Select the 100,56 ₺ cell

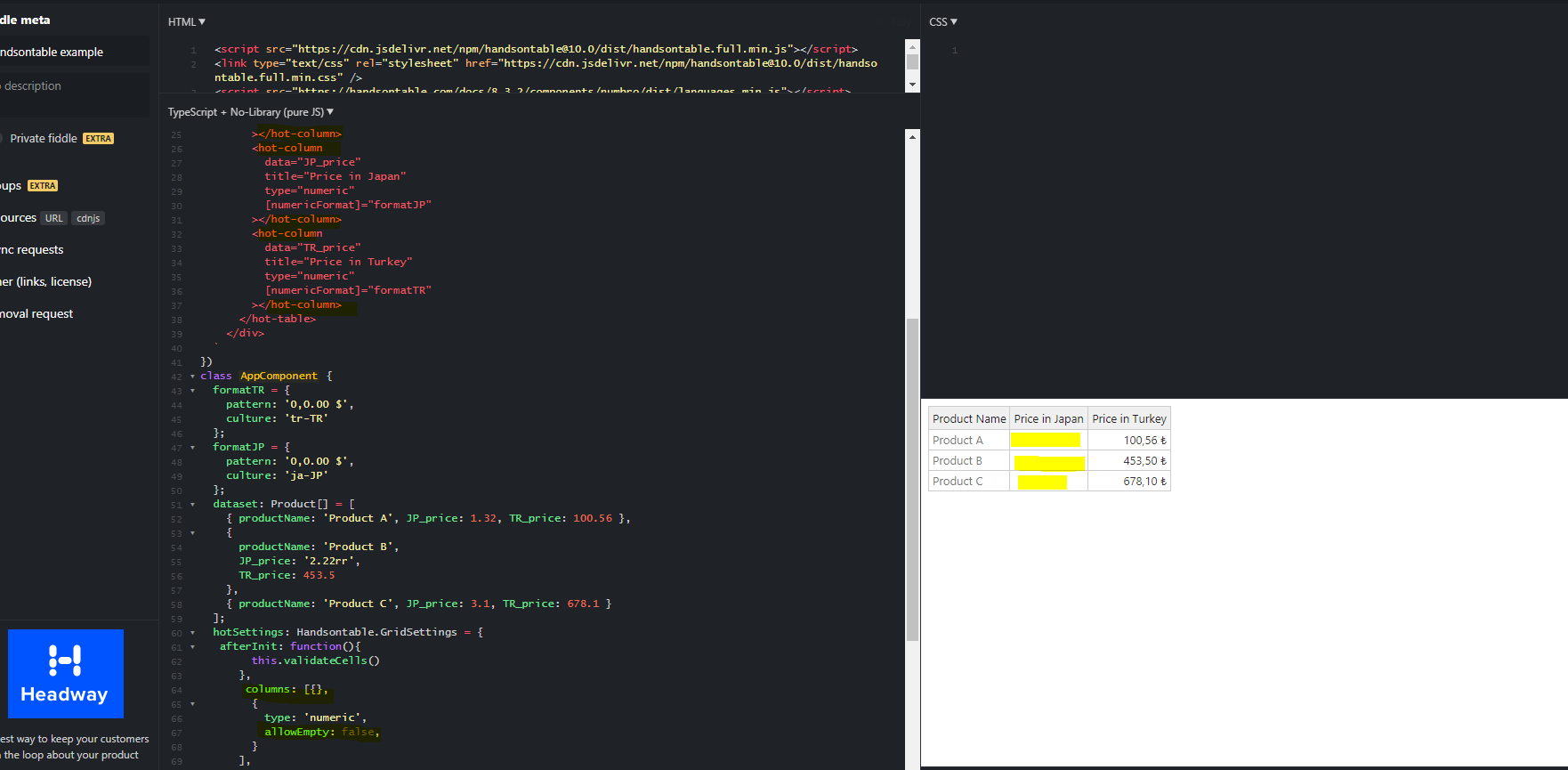click(1129, 440)
